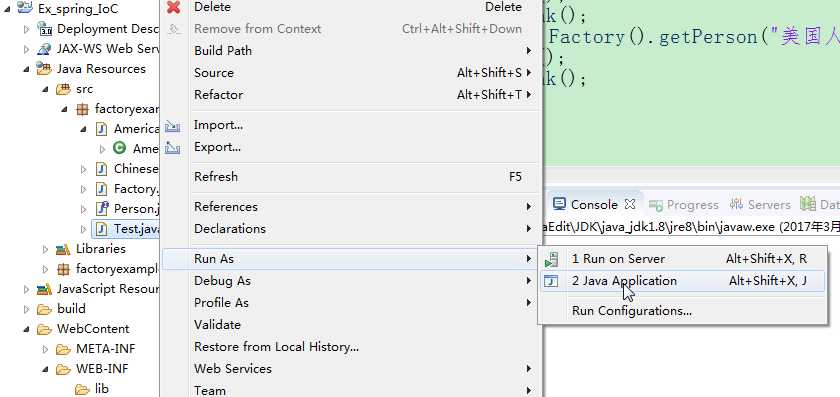The height and width of the screenshot is (397, 840).
Task: Click the JAX-WS Web Services icon
Action: [x=44, y=49]
